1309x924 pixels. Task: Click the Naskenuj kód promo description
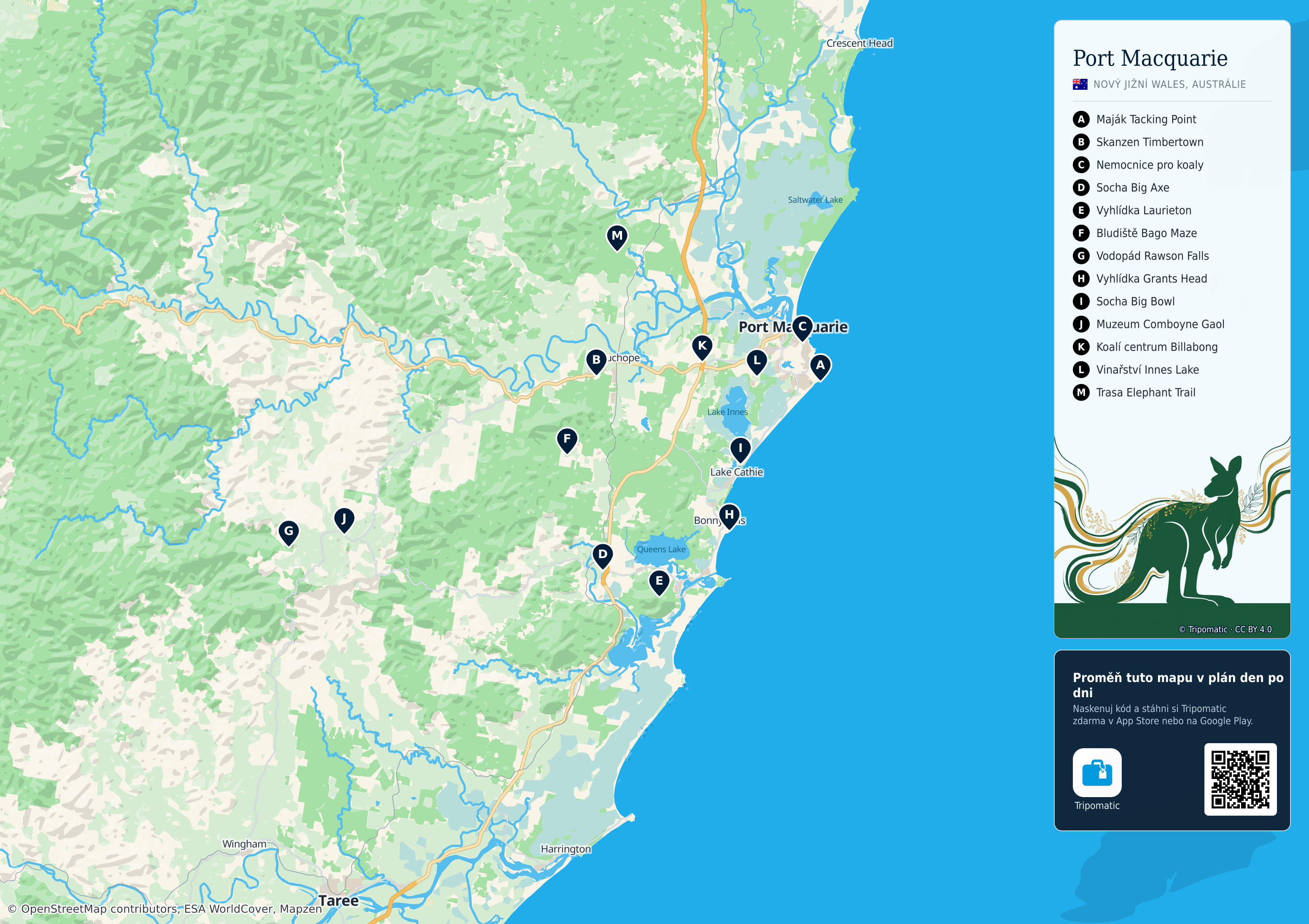coord(1163,715)
